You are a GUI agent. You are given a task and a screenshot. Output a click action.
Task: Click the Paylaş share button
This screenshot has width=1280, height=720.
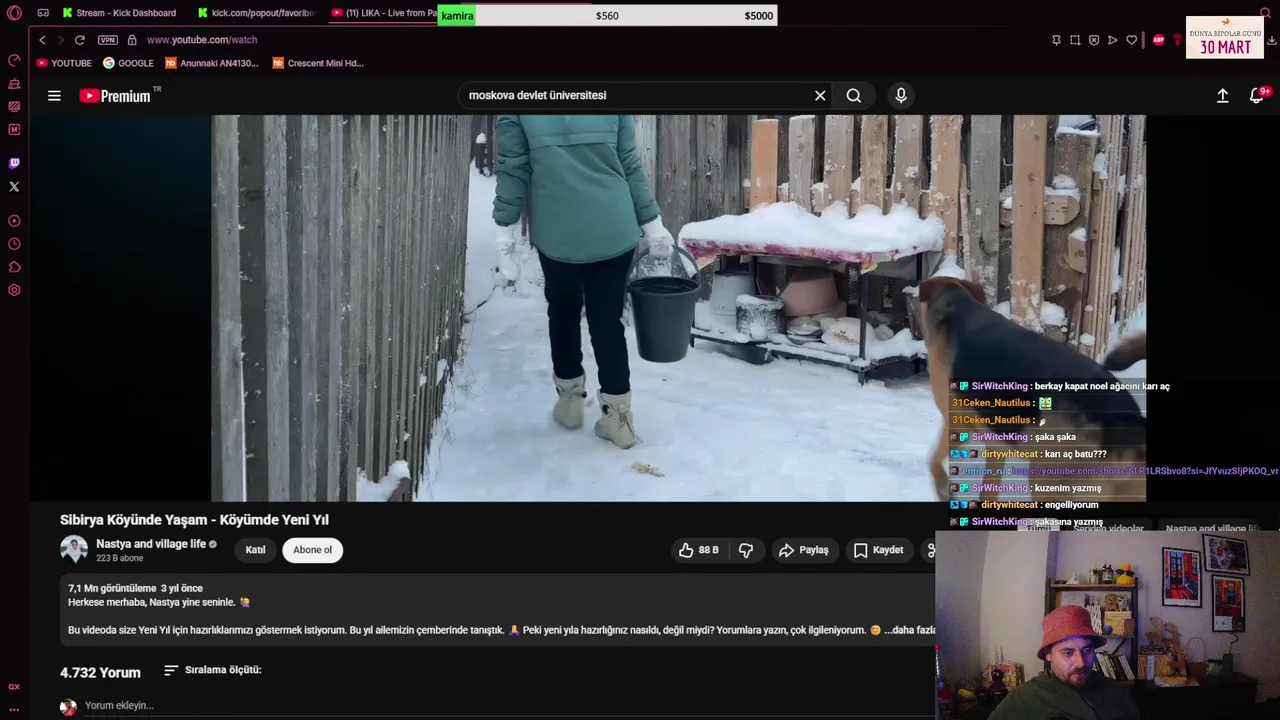(804, 550)
